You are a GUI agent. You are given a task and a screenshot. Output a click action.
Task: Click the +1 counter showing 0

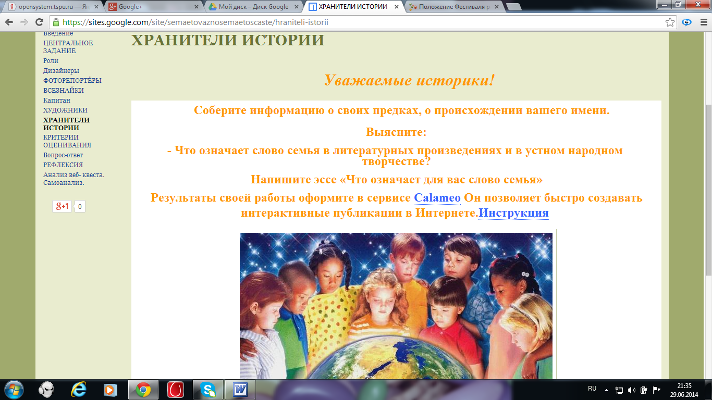[x=79, y=207]
